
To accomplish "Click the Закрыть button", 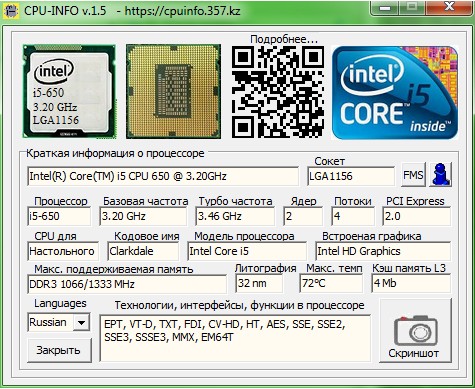I will click(59, 350).
